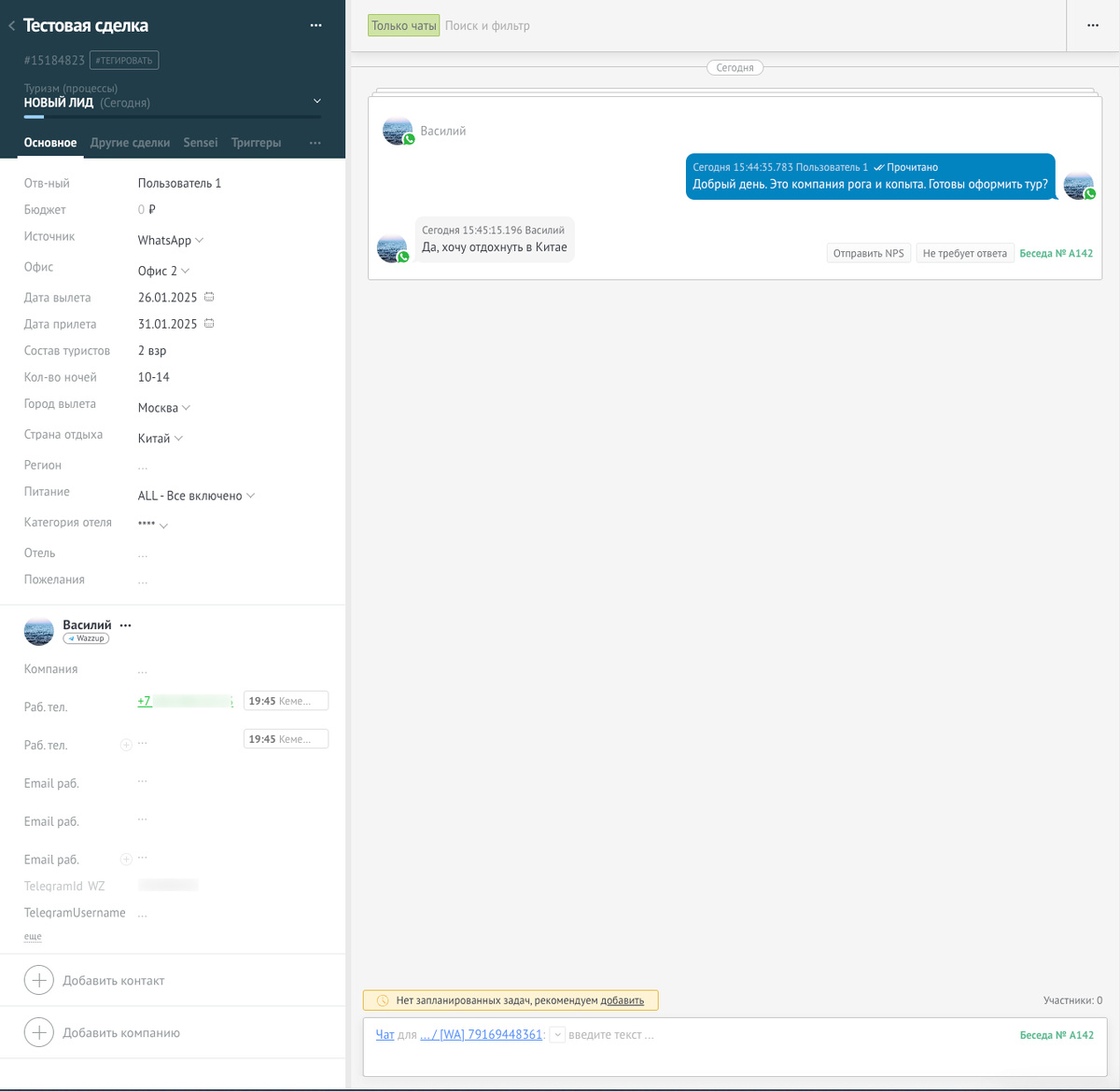Viewport: 1120px width, 1091px height.
Task: Open the Город вылета dropdown showing Москва
Action: point(163,408)
